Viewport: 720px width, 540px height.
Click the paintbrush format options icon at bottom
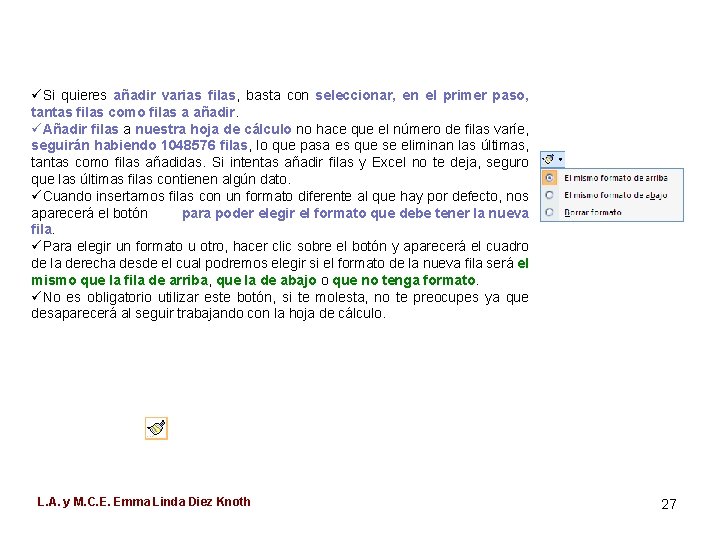[x=156, y=428]
